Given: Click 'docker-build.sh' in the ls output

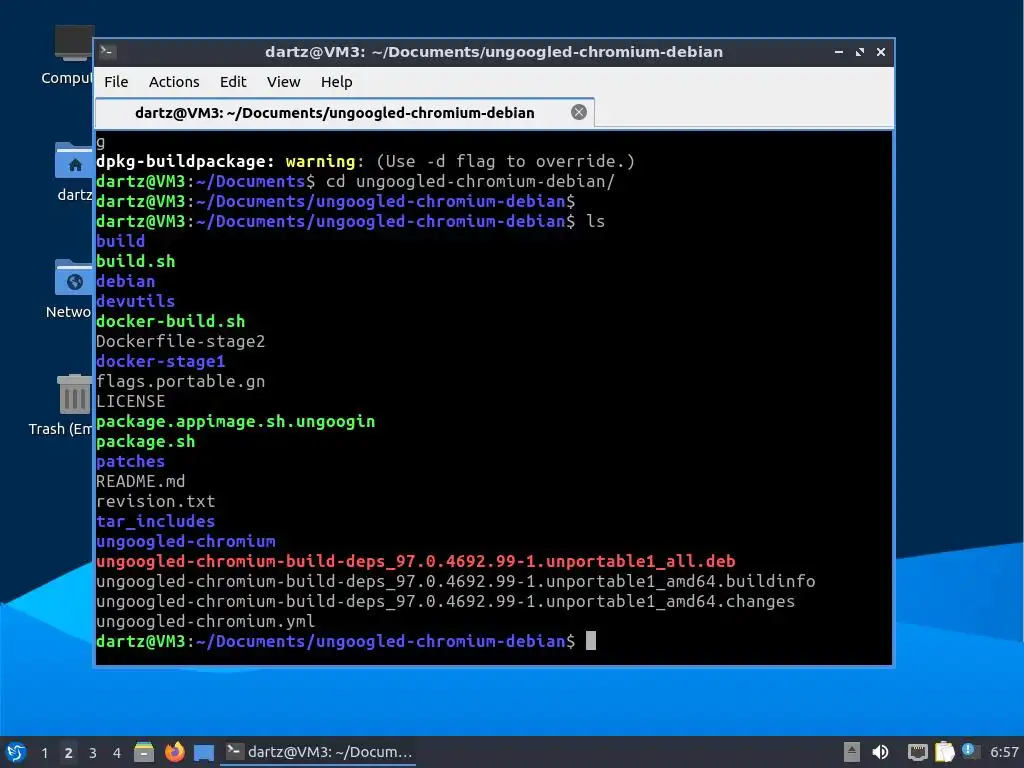Looking at the screenshot, I should tap(170, 321).
